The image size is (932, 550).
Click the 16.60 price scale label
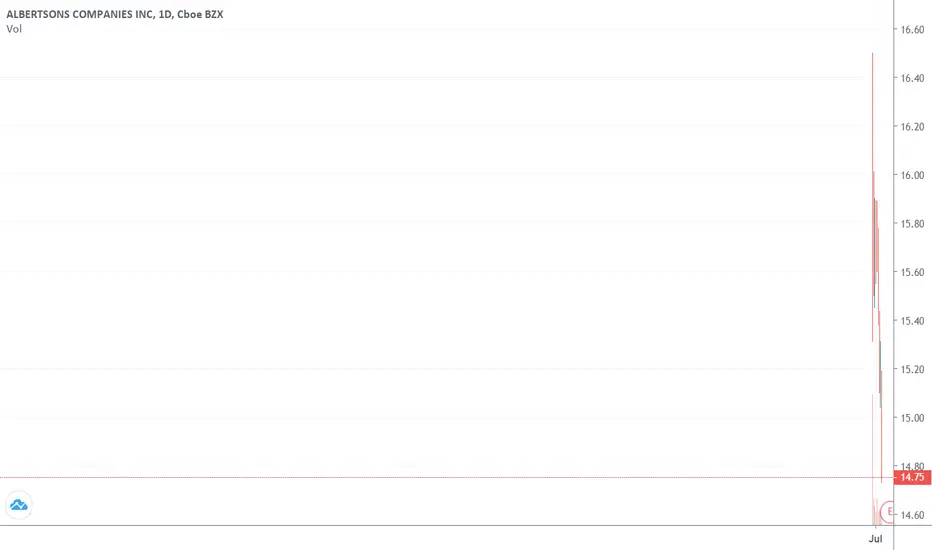click(x=912, y=30)
